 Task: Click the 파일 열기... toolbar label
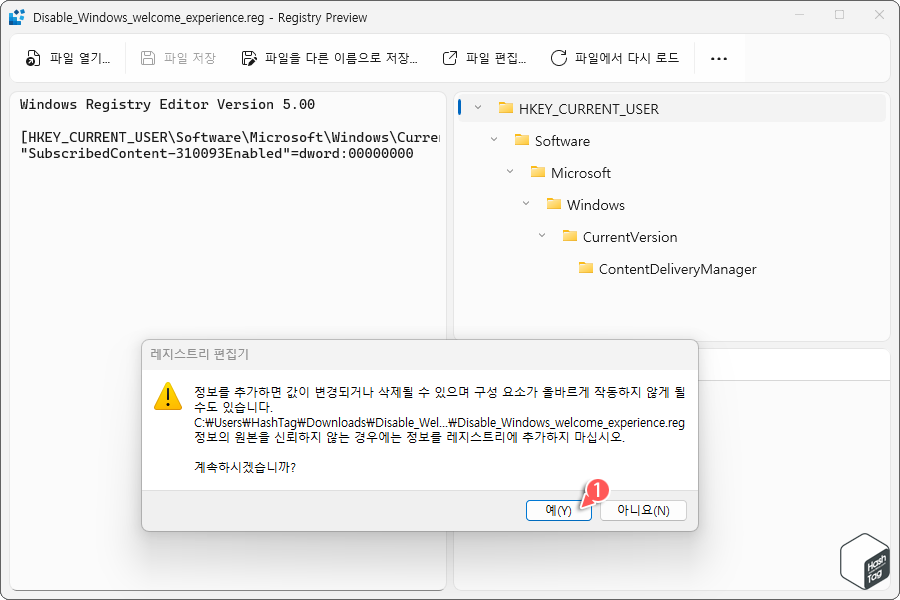tap(80, 58)
